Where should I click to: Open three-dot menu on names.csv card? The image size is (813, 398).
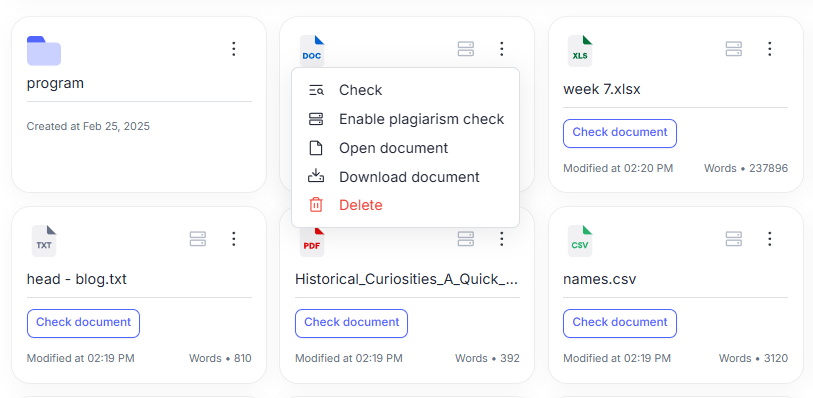click(x=769, y=239)
